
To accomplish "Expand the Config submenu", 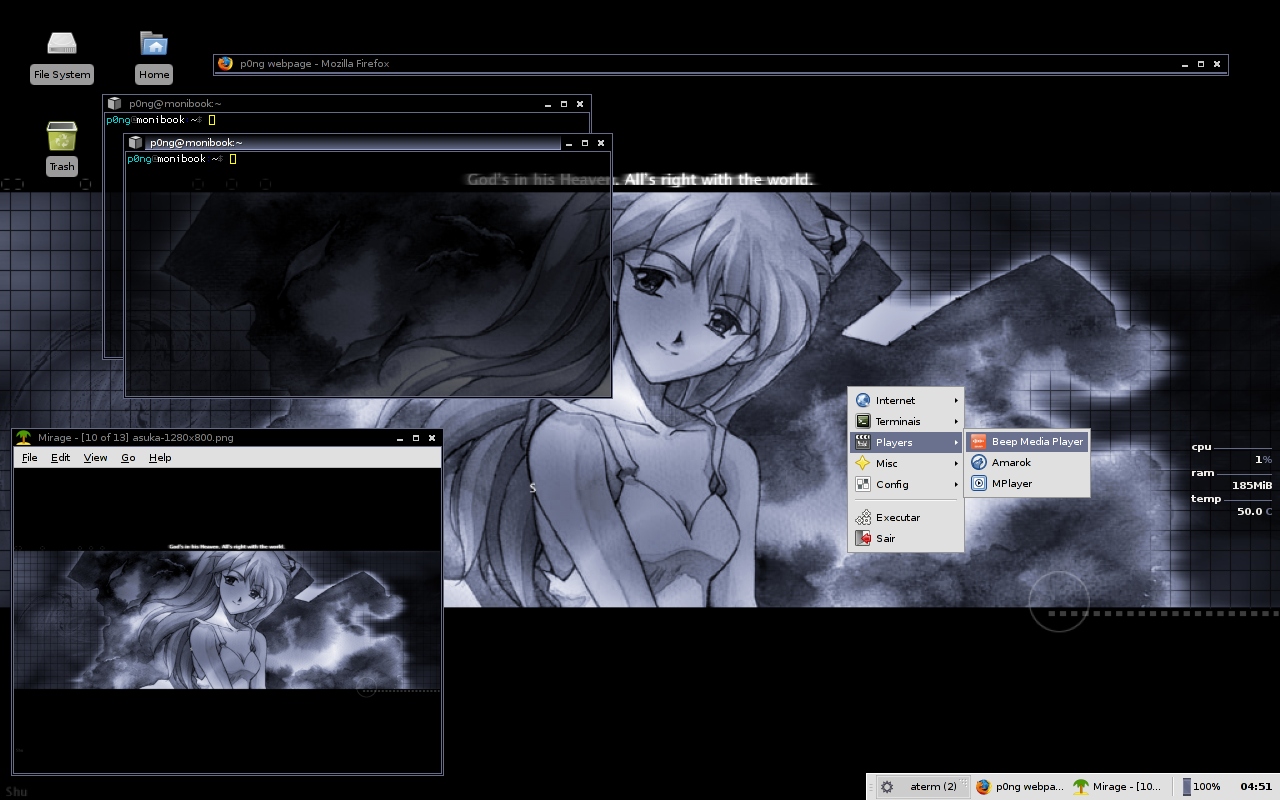I will click(906, 484).
